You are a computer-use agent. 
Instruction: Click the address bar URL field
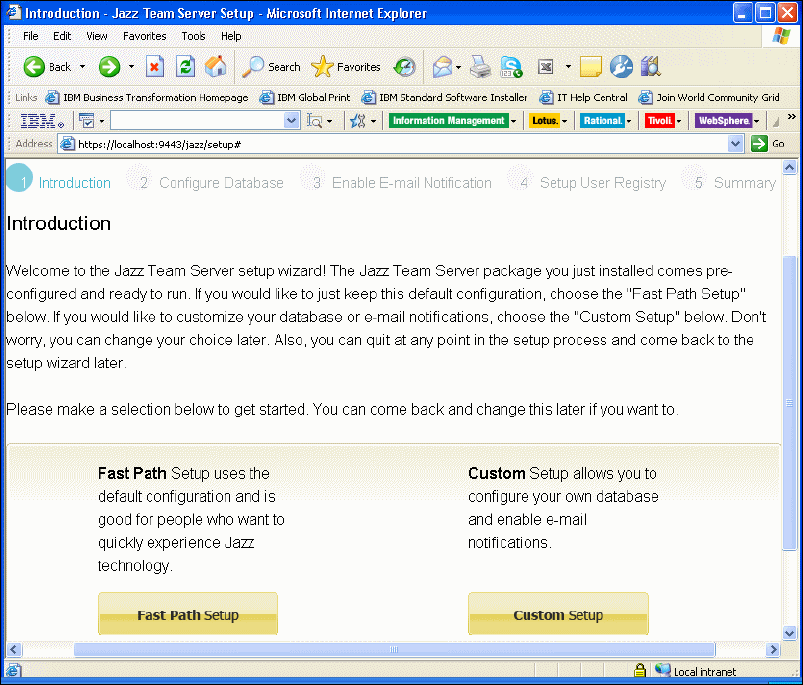click(x=402, y=144)
